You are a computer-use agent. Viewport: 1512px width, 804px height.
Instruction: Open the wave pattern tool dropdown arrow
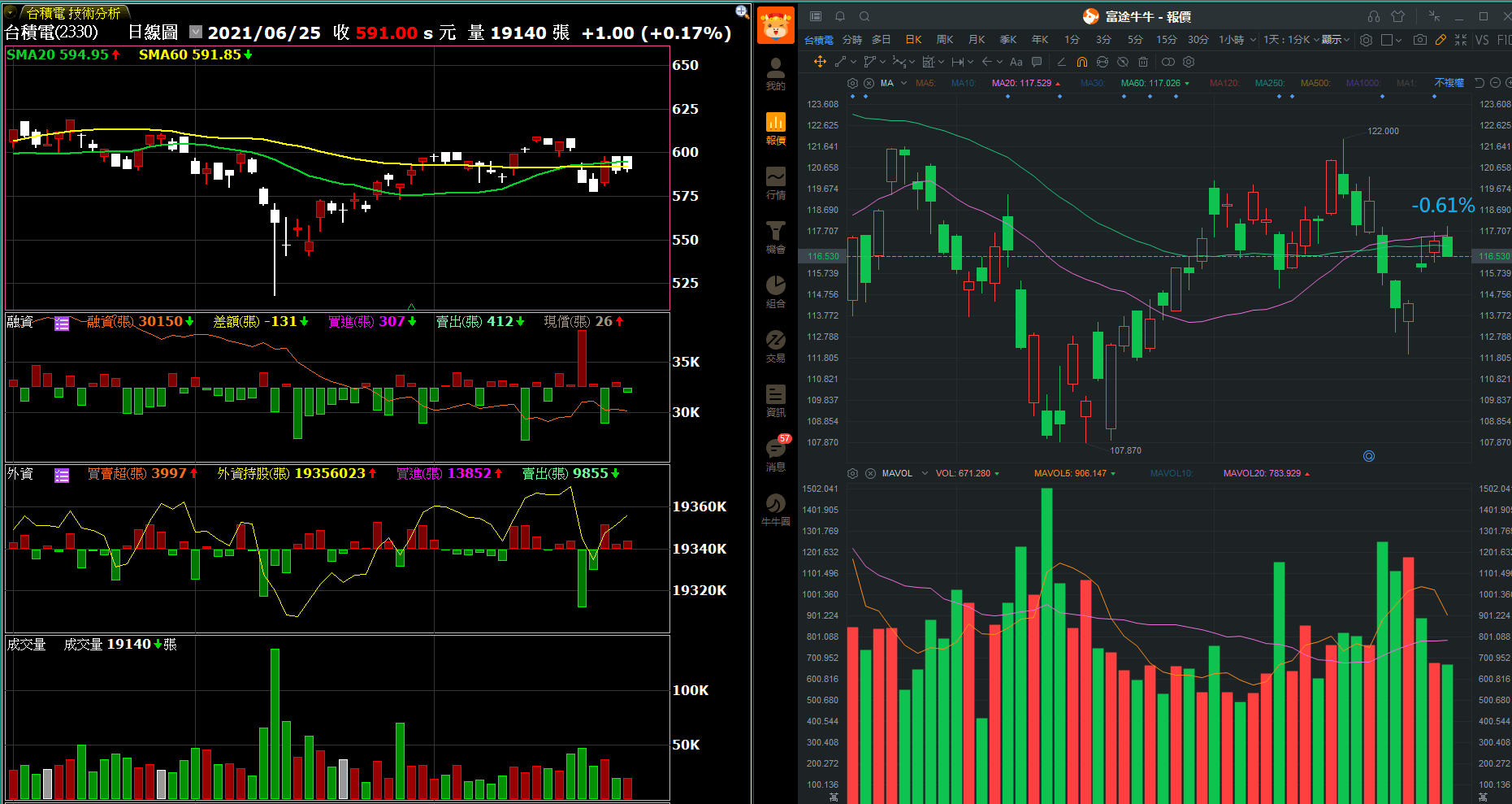(x=912, y=62)
